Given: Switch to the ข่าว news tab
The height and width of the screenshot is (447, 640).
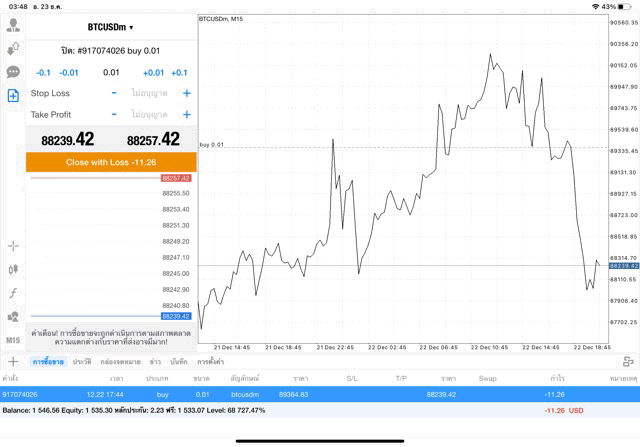Looking at the screenshot, I should 155,361.
